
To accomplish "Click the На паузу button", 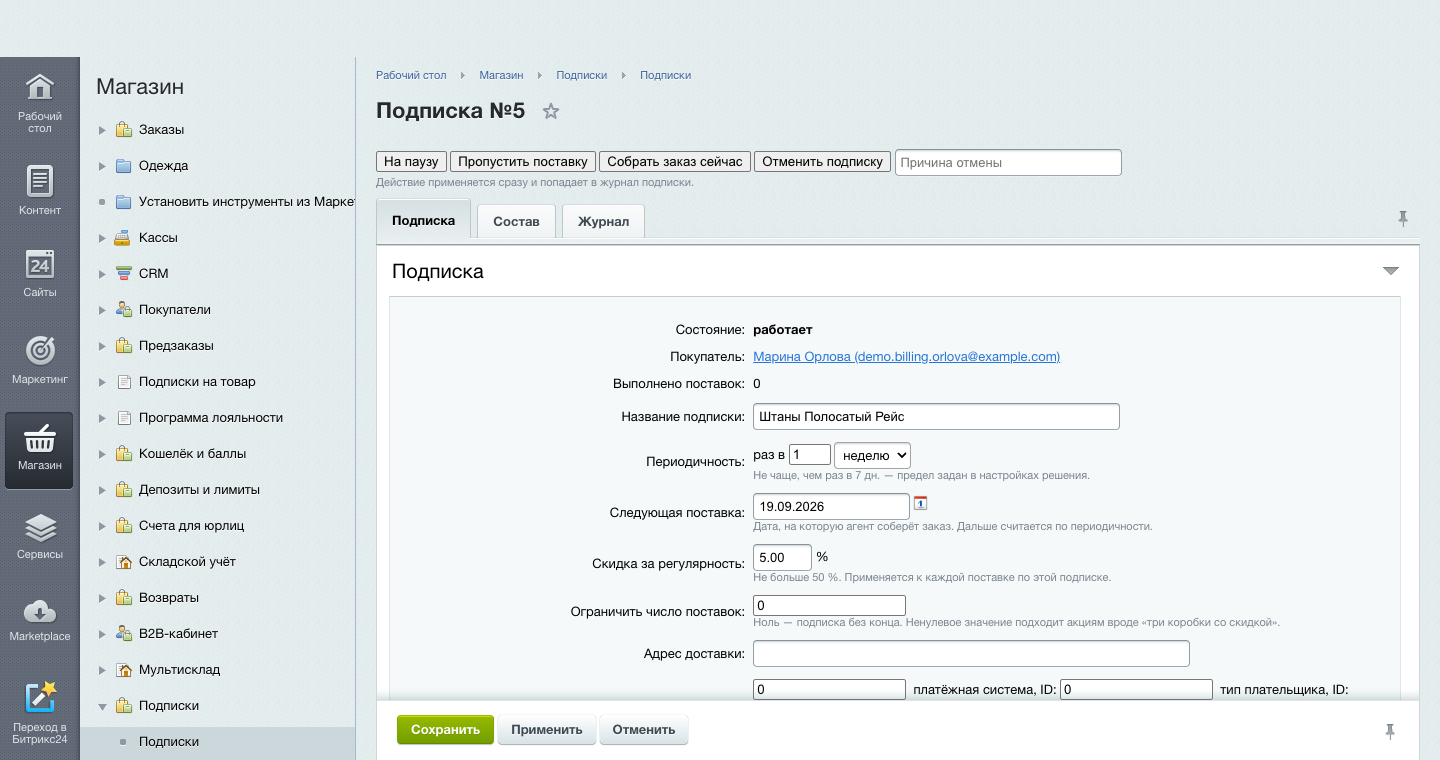I will [x=412, y=161].
